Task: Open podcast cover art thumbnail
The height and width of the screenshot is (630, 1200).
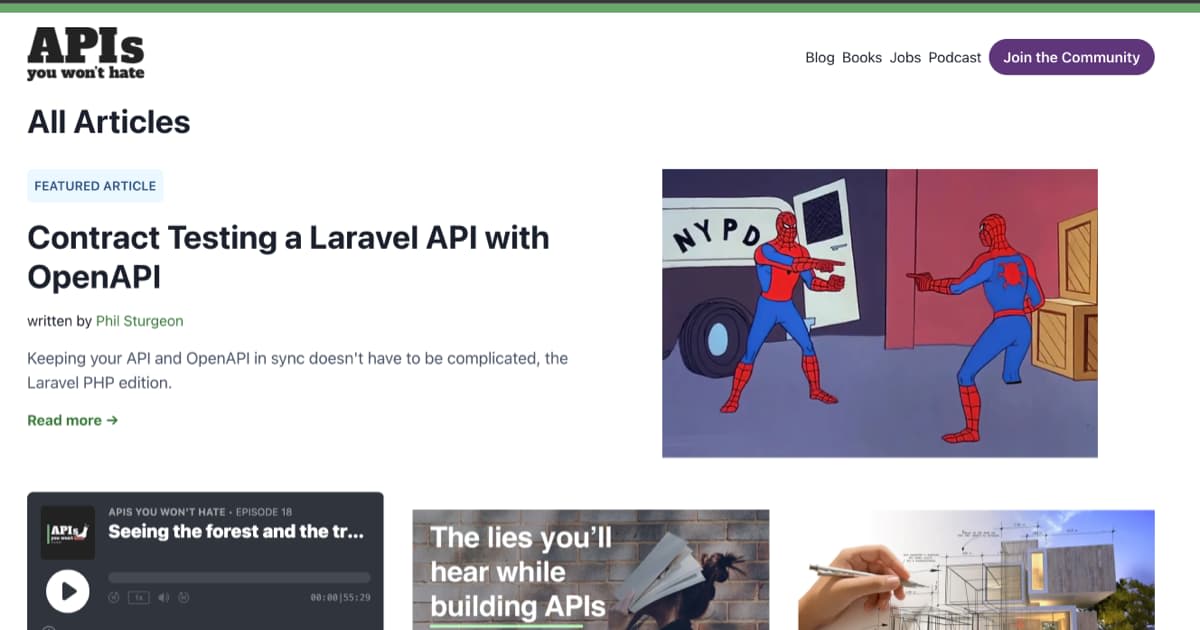Action: coord(68,532)
